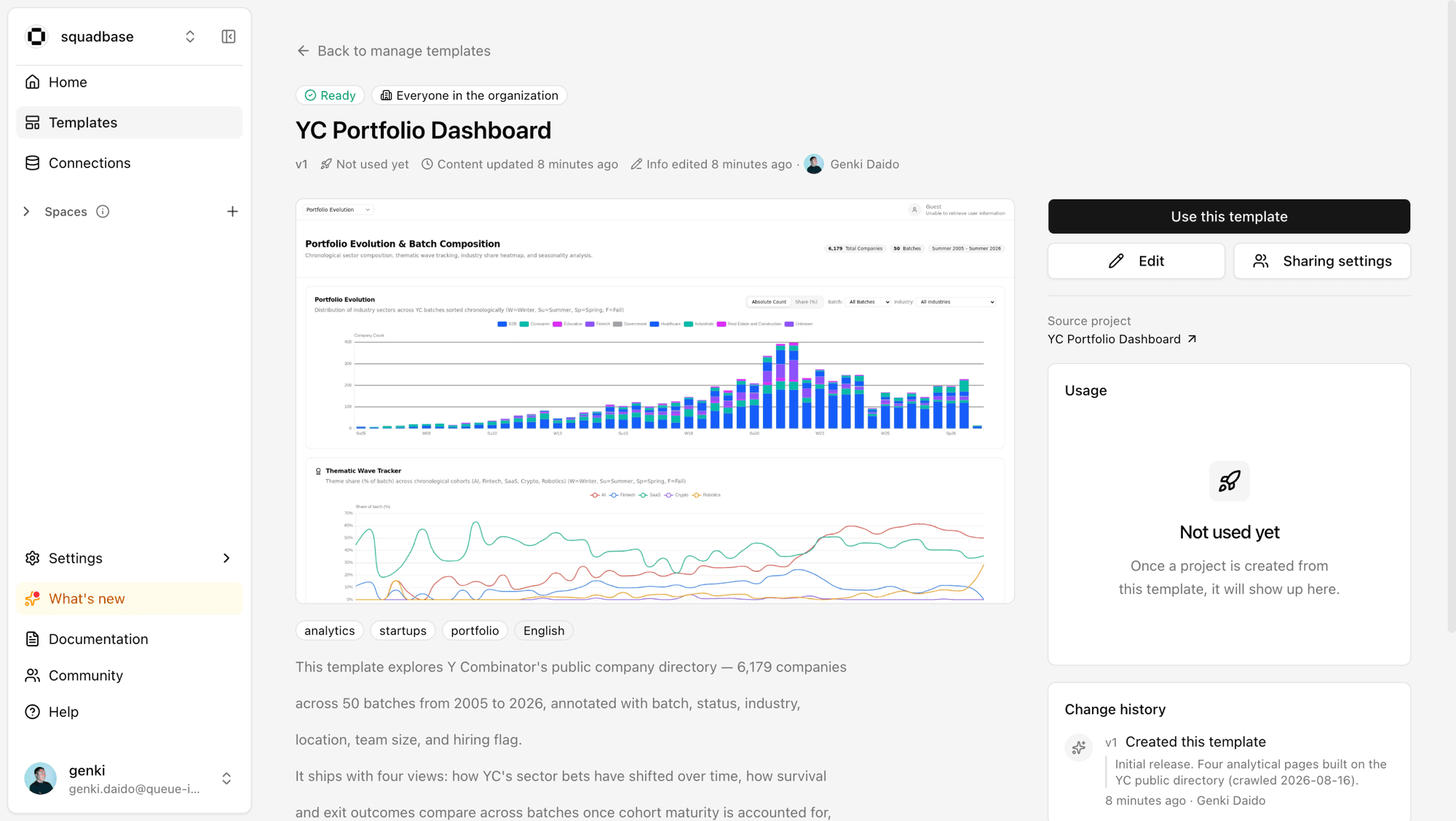Click the Content updated clock icon
1456x821 pixels.
click(427, 164)
